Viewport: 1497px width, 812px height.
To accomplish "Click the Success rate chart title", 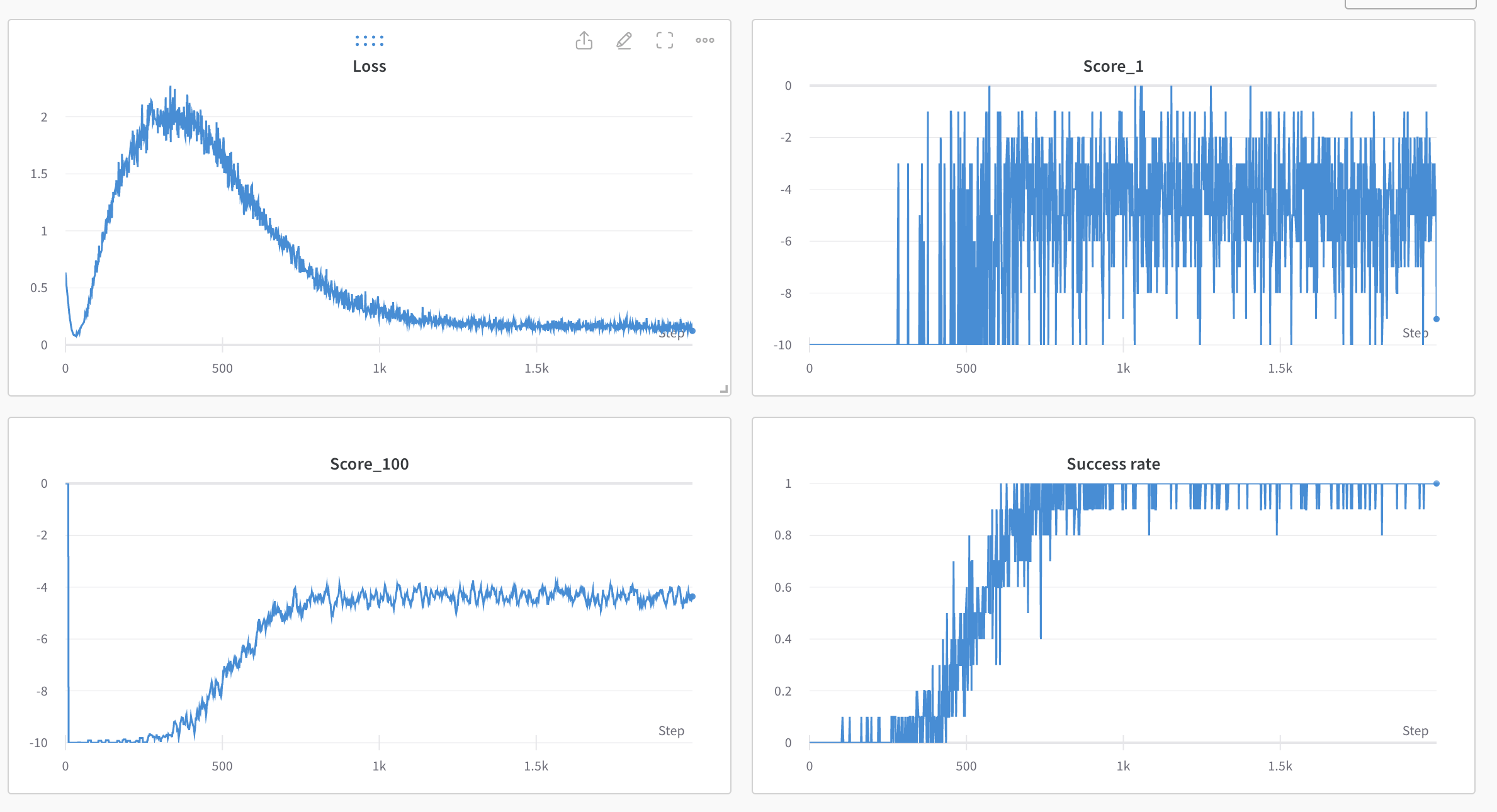I will click(x=1113, y=464).
